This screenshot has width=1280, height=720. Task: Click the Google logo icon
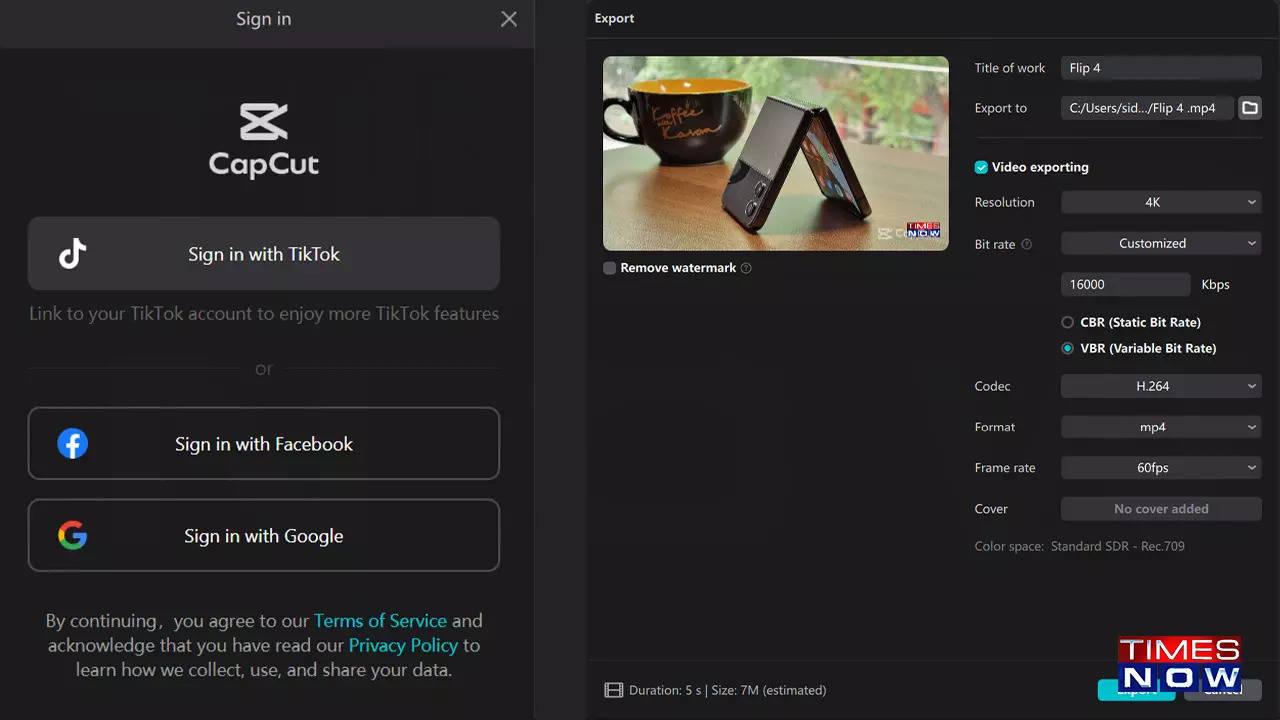tap(72, 536)
